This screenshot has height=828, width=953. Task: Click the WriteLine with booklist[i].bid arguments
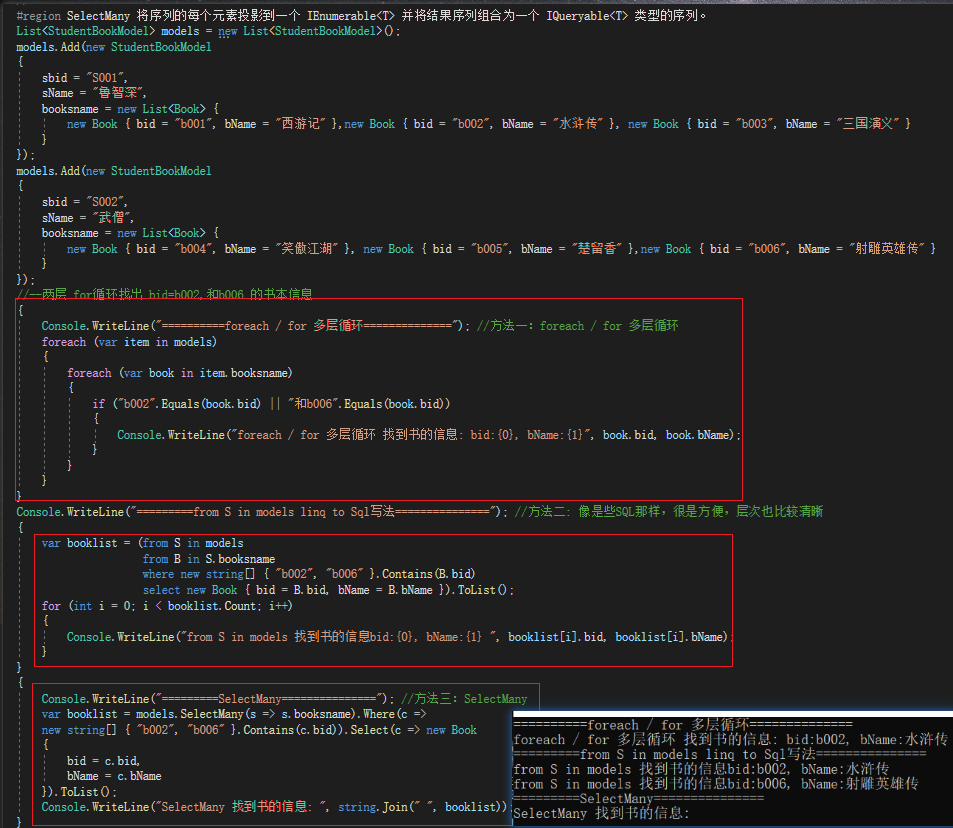click(399, 637)
